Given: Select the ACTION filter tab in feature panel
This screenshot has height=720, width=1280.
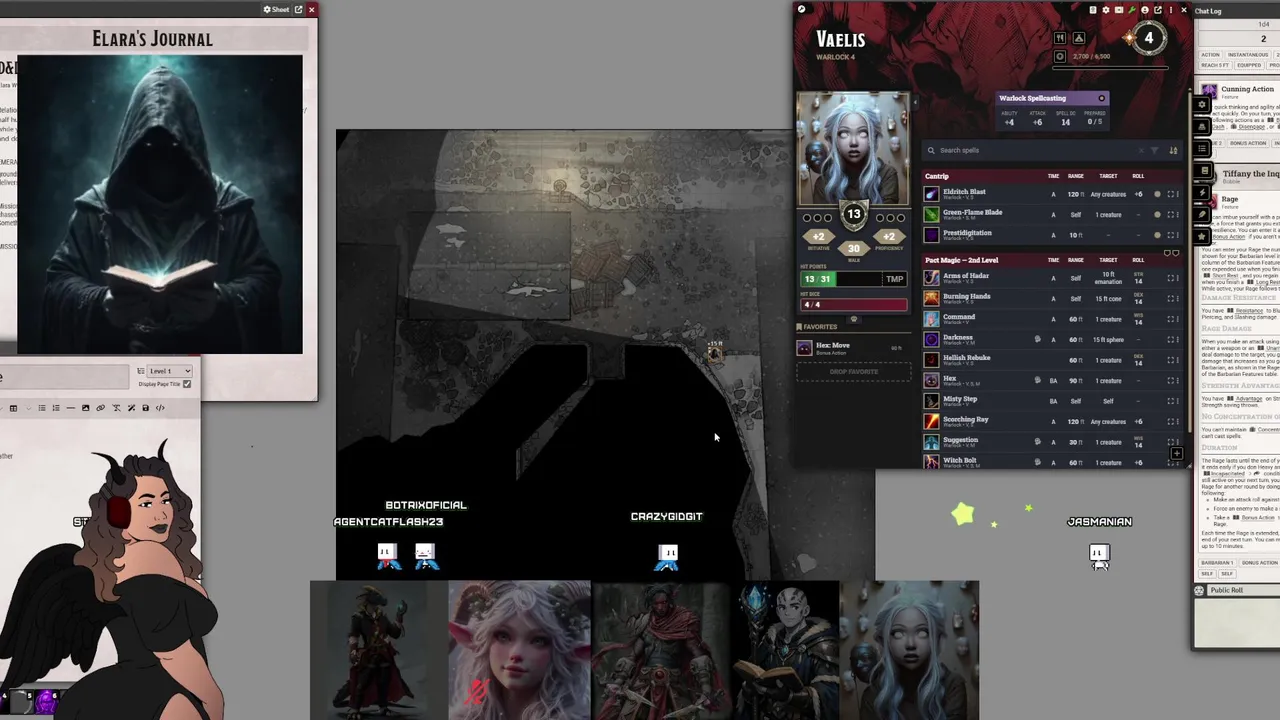Looking at the screenshot, I should [1210, 55].
